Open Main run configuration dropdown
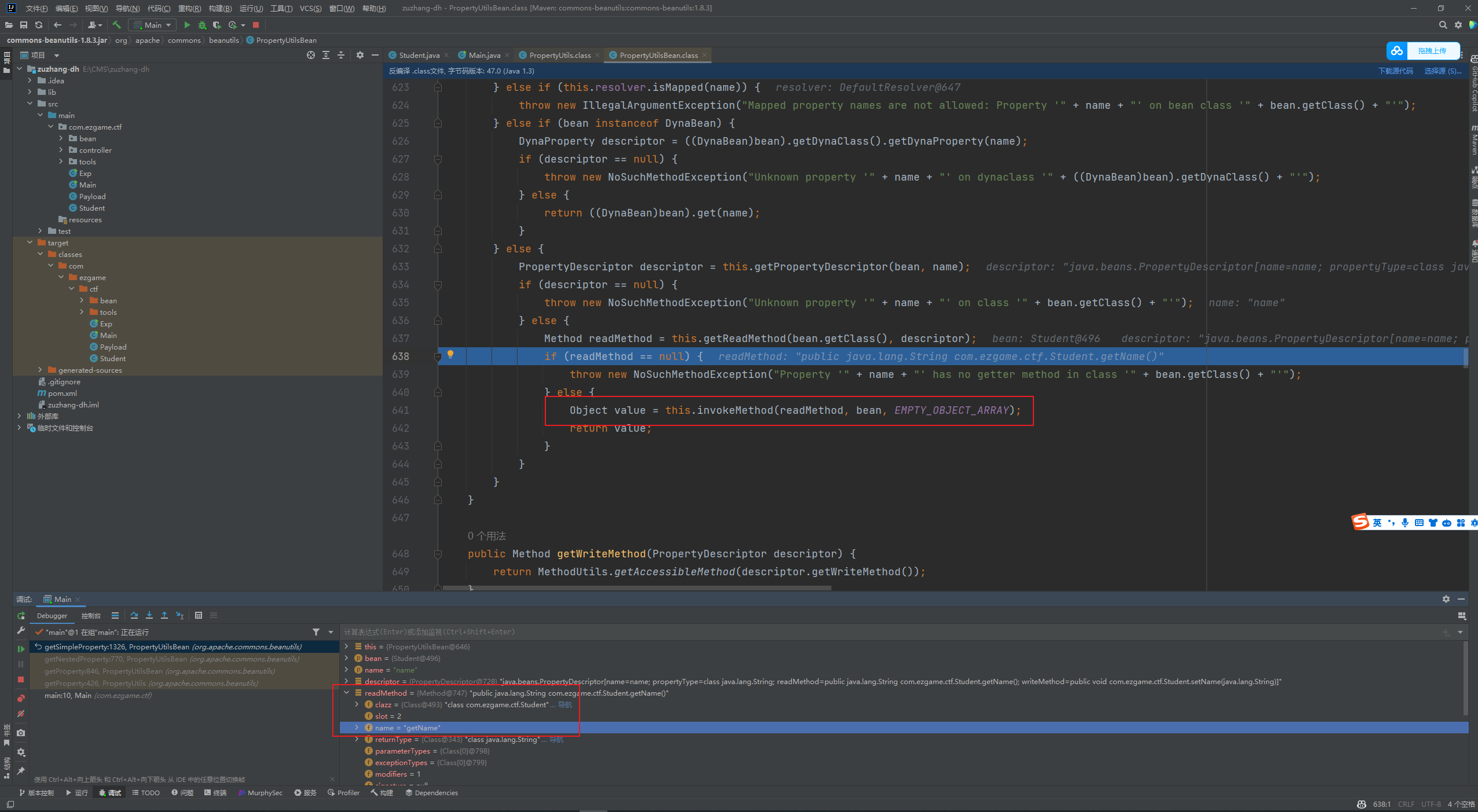Viewport: 1478px width, 812px height. [153, 25]
